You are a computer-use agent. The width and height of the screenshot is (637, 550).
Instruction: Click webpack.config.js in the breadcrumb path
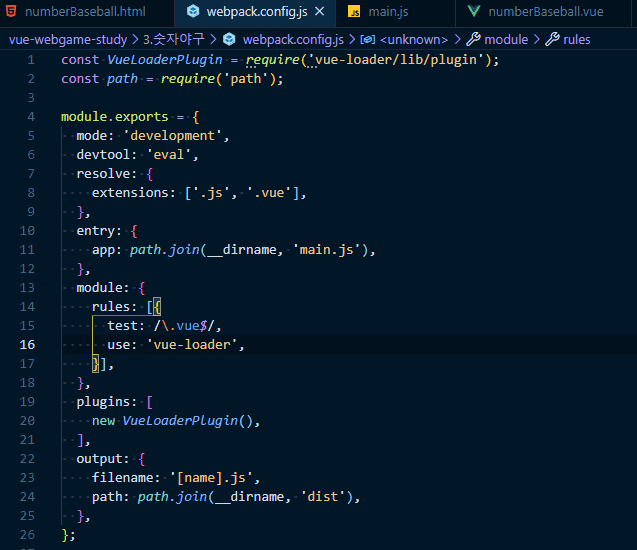[x=293, y=40]
